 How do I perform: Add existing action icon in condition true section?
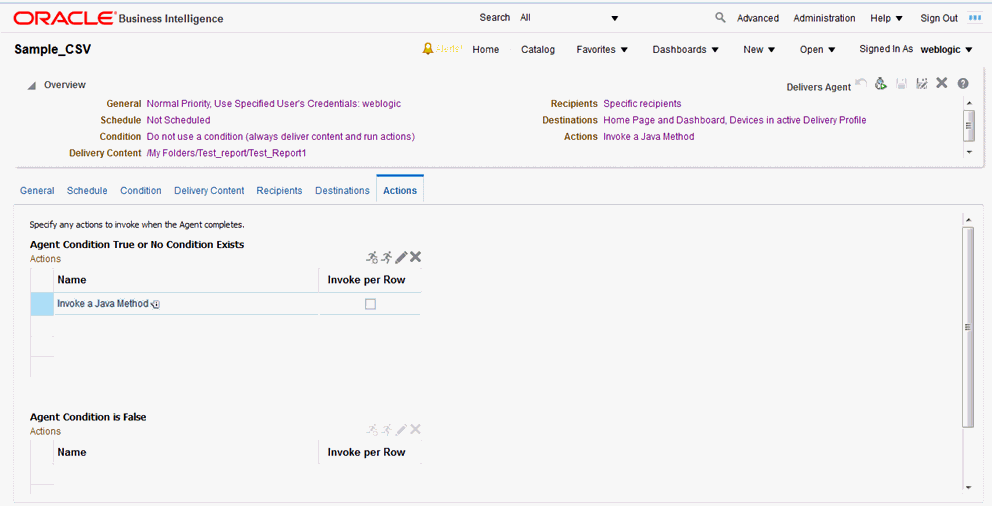pos(387,257)
